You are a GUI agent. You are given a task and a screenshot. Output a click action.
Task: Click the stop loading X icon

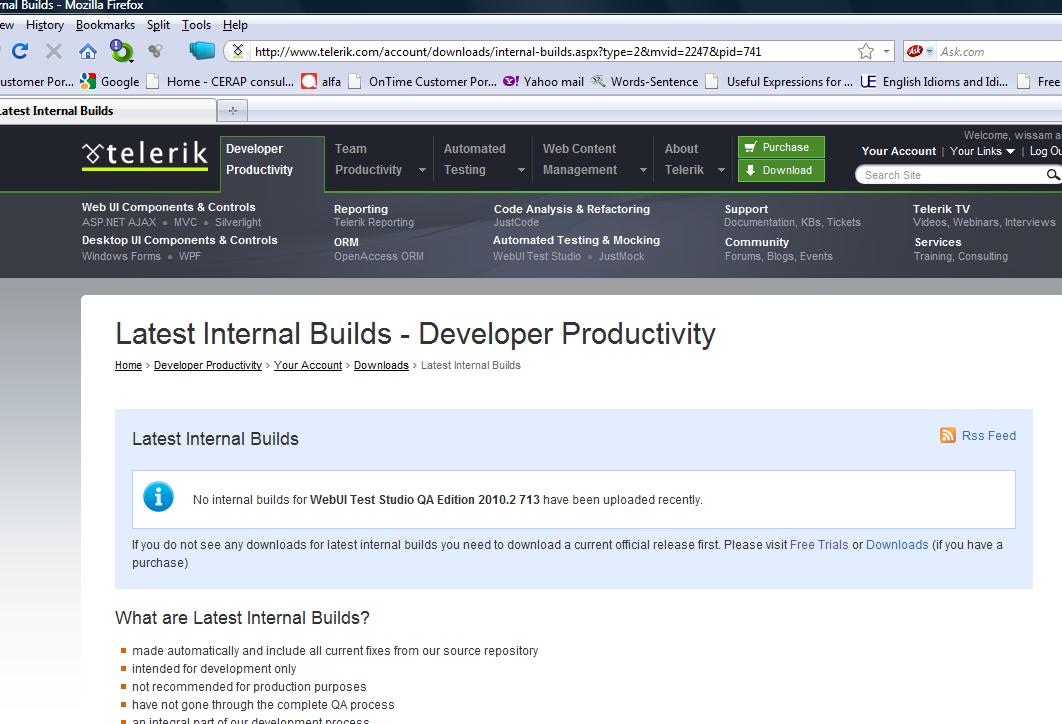point(54,51)
